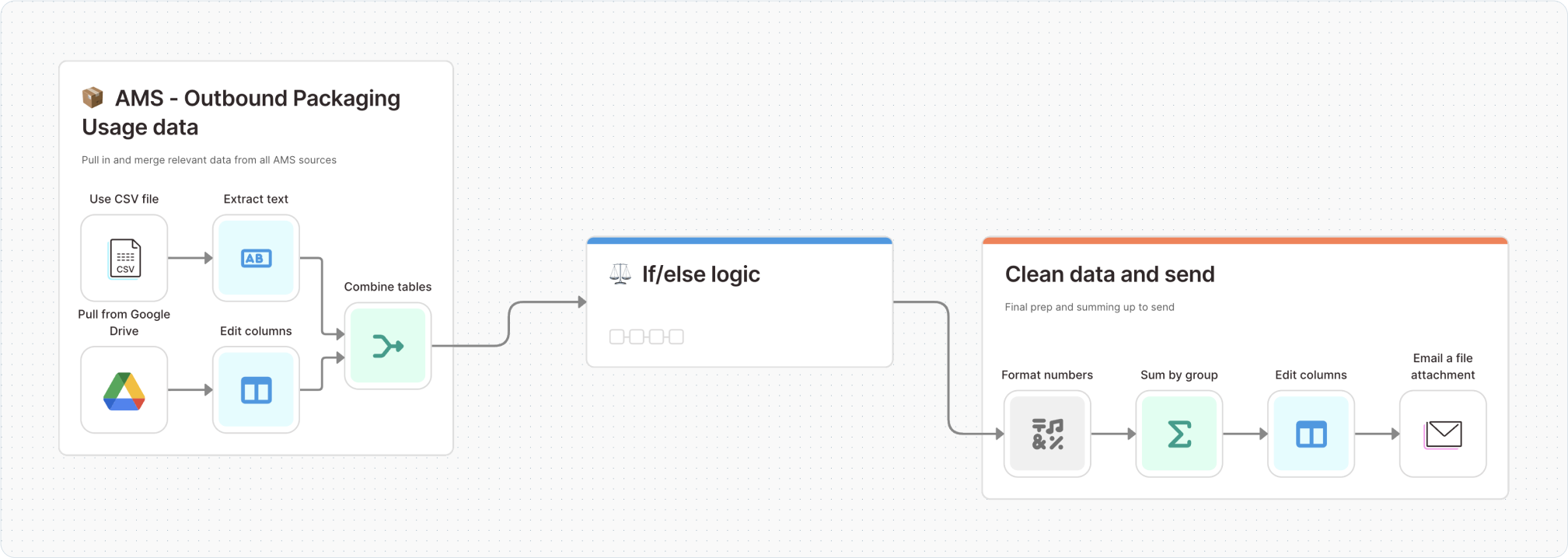Select the Use CSV file node icon

coord(124,258)
